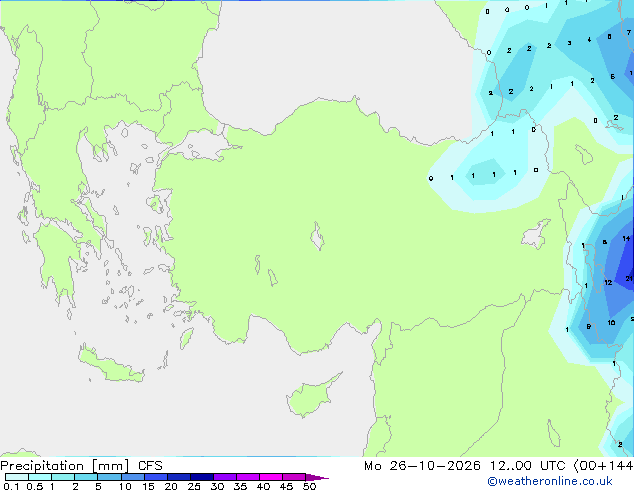Click the 25–30 mm legend color swatch

[202, 477]
